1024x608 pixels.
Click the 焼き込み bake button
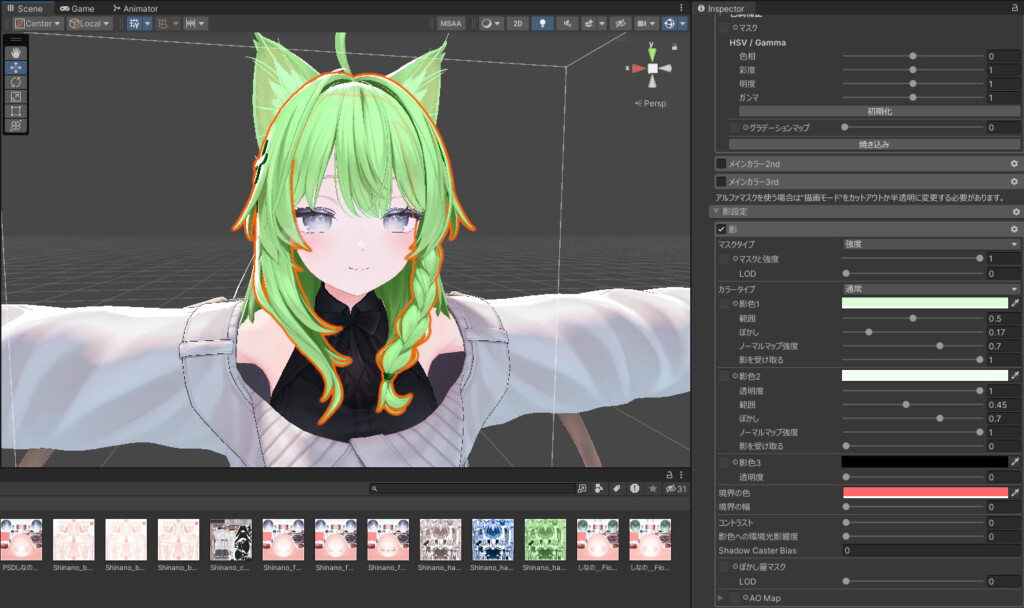[x=874, y=144]
